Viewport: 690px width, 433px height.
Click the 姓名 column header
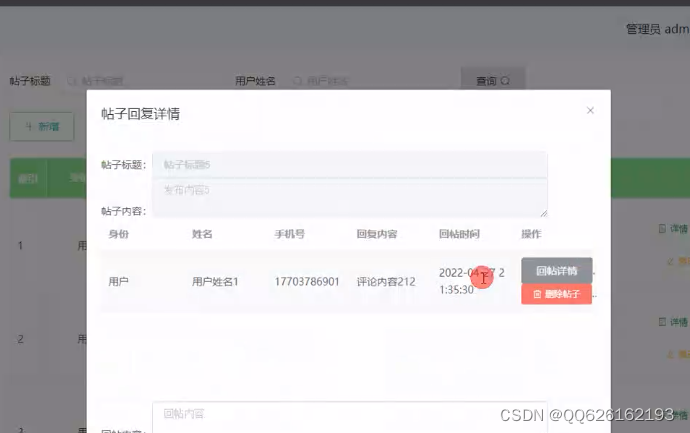[202, 234]
